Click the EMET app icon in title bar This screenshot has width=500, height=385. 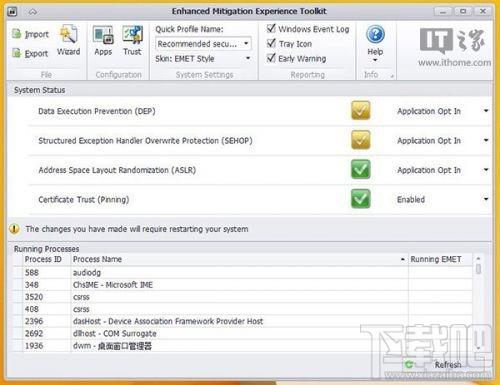point(13,12)
